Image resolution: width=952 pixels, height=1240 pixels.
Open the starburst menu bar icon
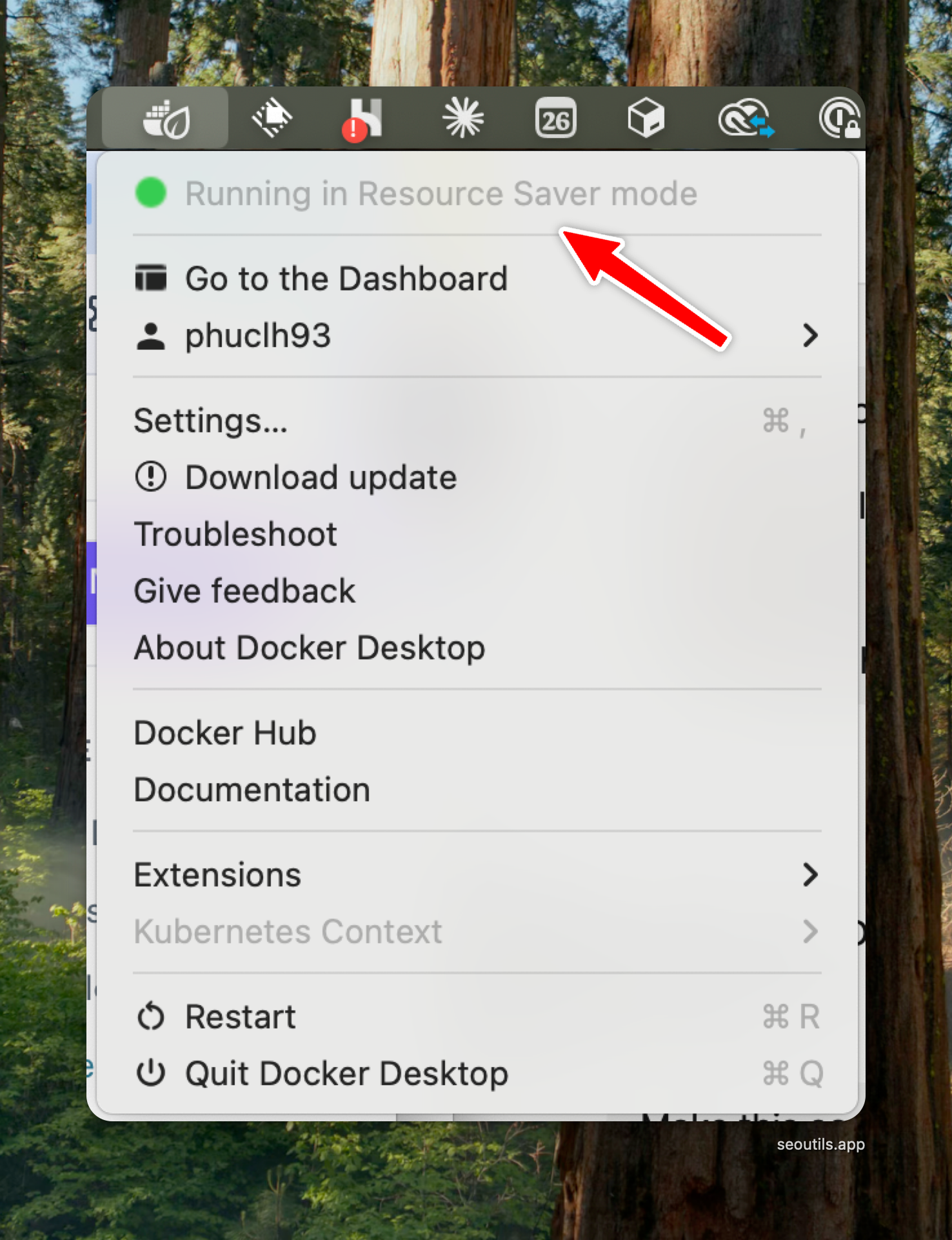462,118
